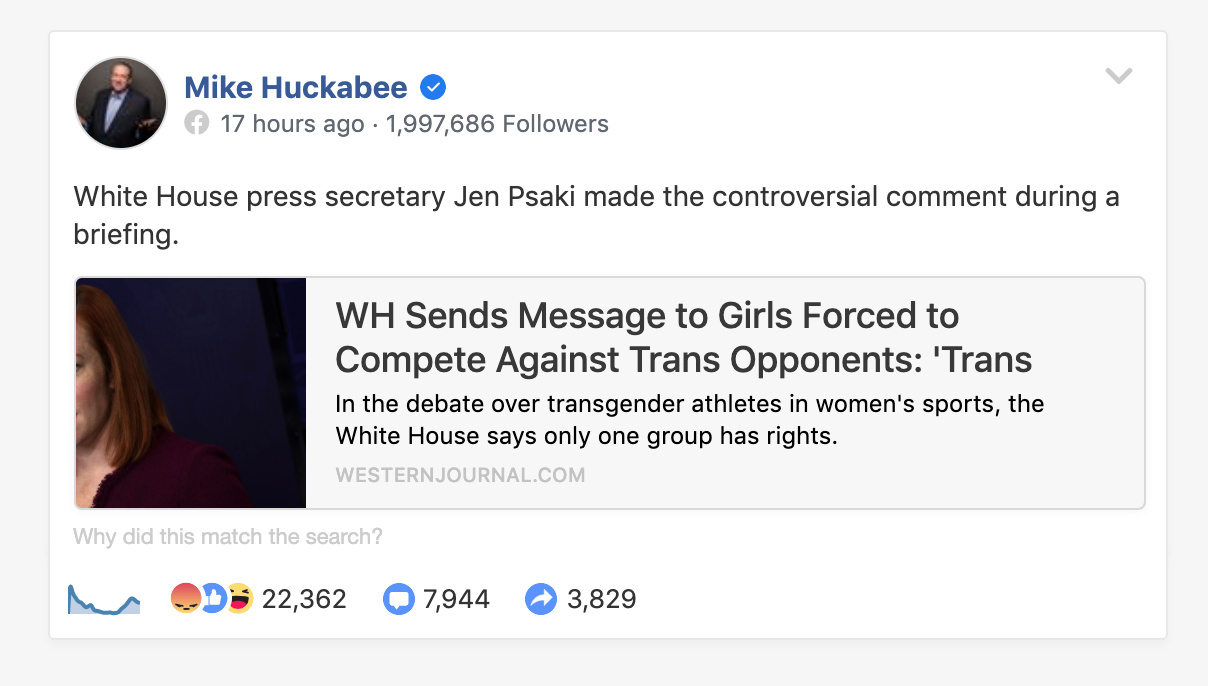The width and height of the screenshot is (1208, 686).
Task: Open 'Why did this match the search?'
Action: click(x=226, y=537)
